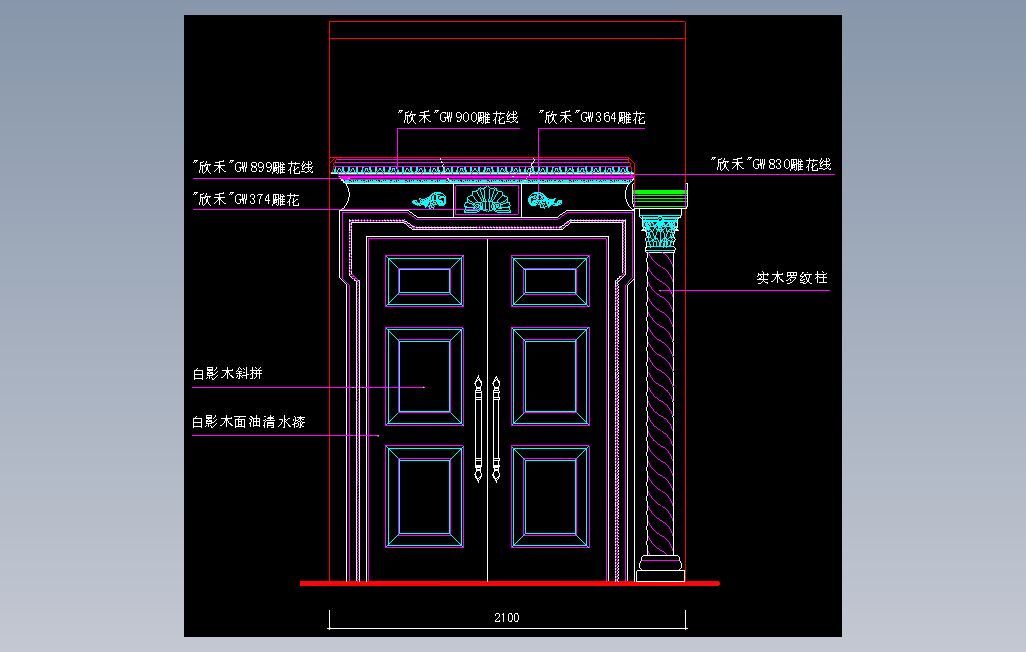Select the twisted rope column shaft
This screenshot has width=1026, height=652.
[660, 403]
